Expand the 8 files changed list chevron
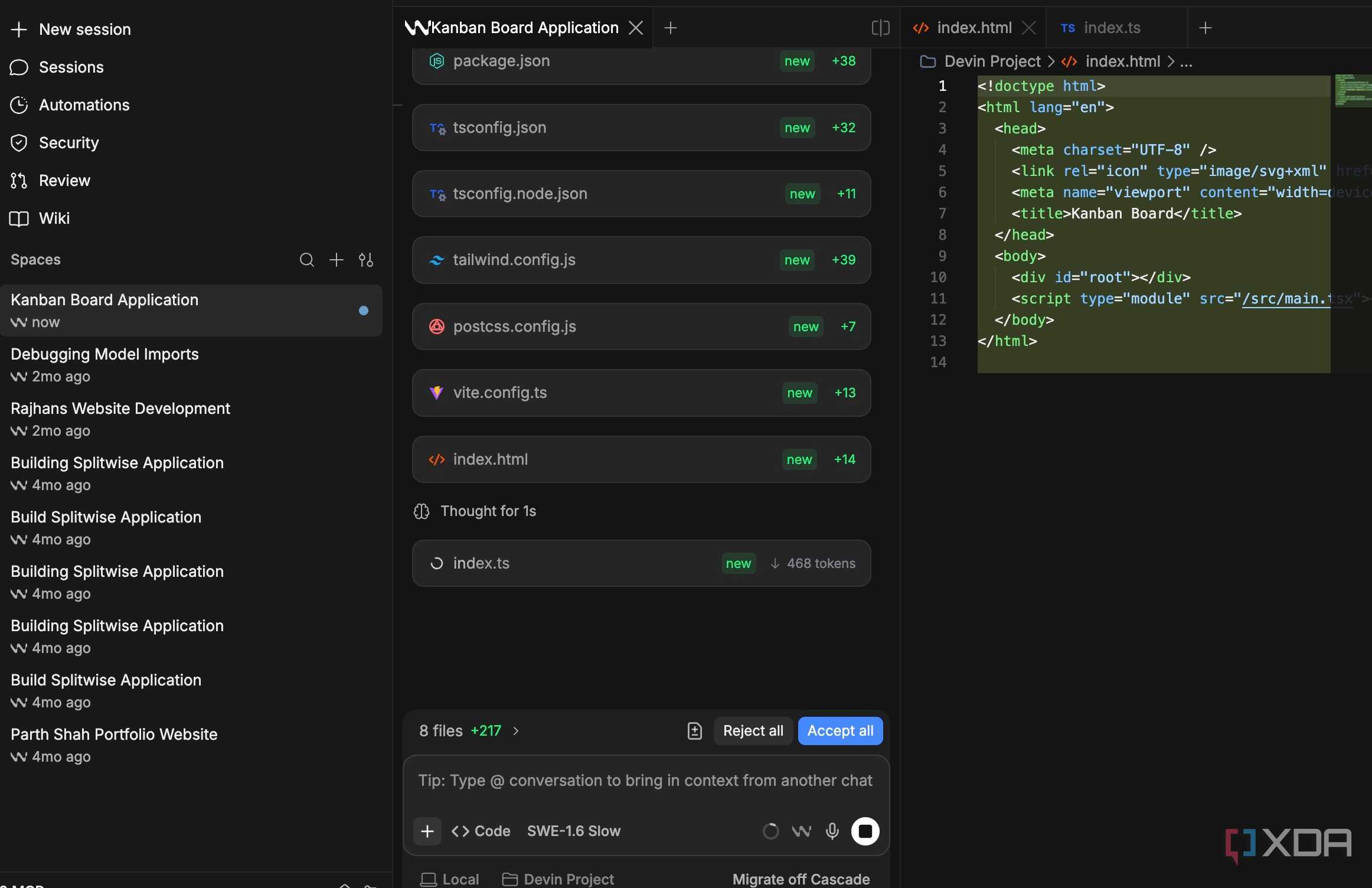Image resolution: width=1372 pixels, height=888 pixels. tap(516, 731)
